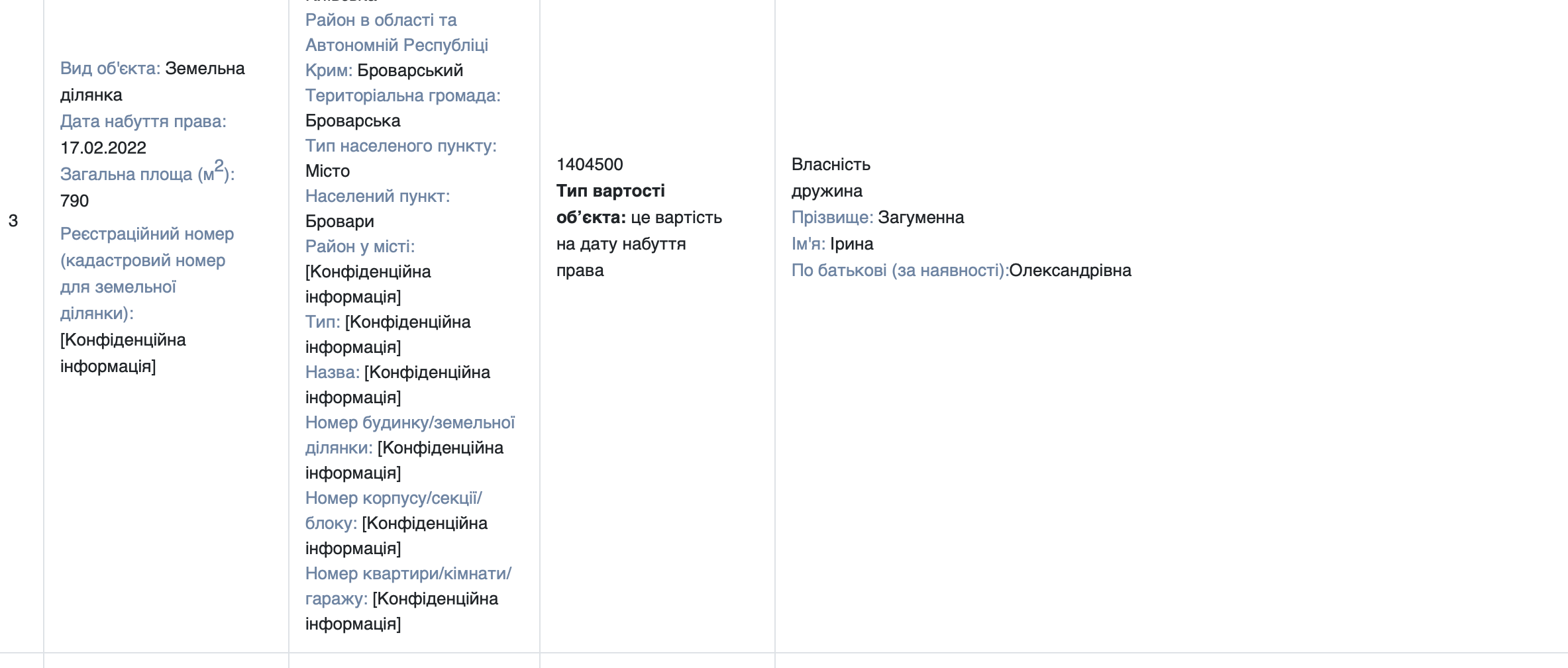Image resolution: width=1568 pixels, height=668 pixels.
Task: Select the surname 'Загуменна'
Action: tap(921, 217)
